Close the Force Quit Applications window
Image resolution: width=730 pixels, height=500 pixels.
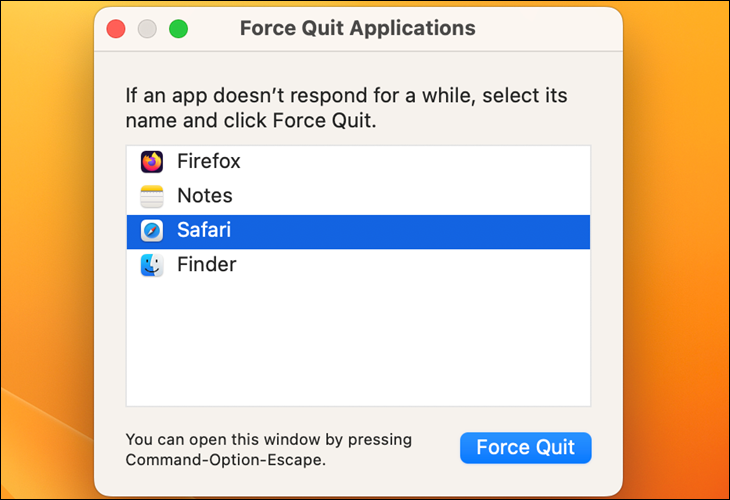116,29
